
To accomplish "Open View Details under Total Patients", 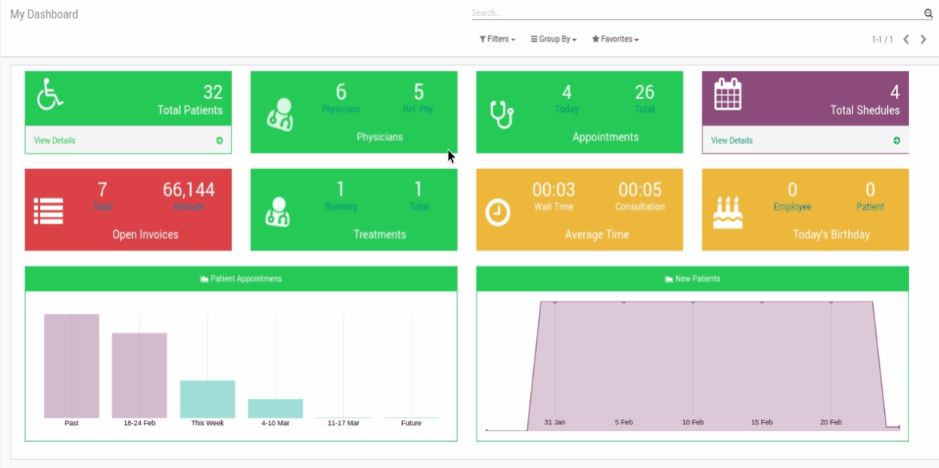I will click(x=54, y=141).
